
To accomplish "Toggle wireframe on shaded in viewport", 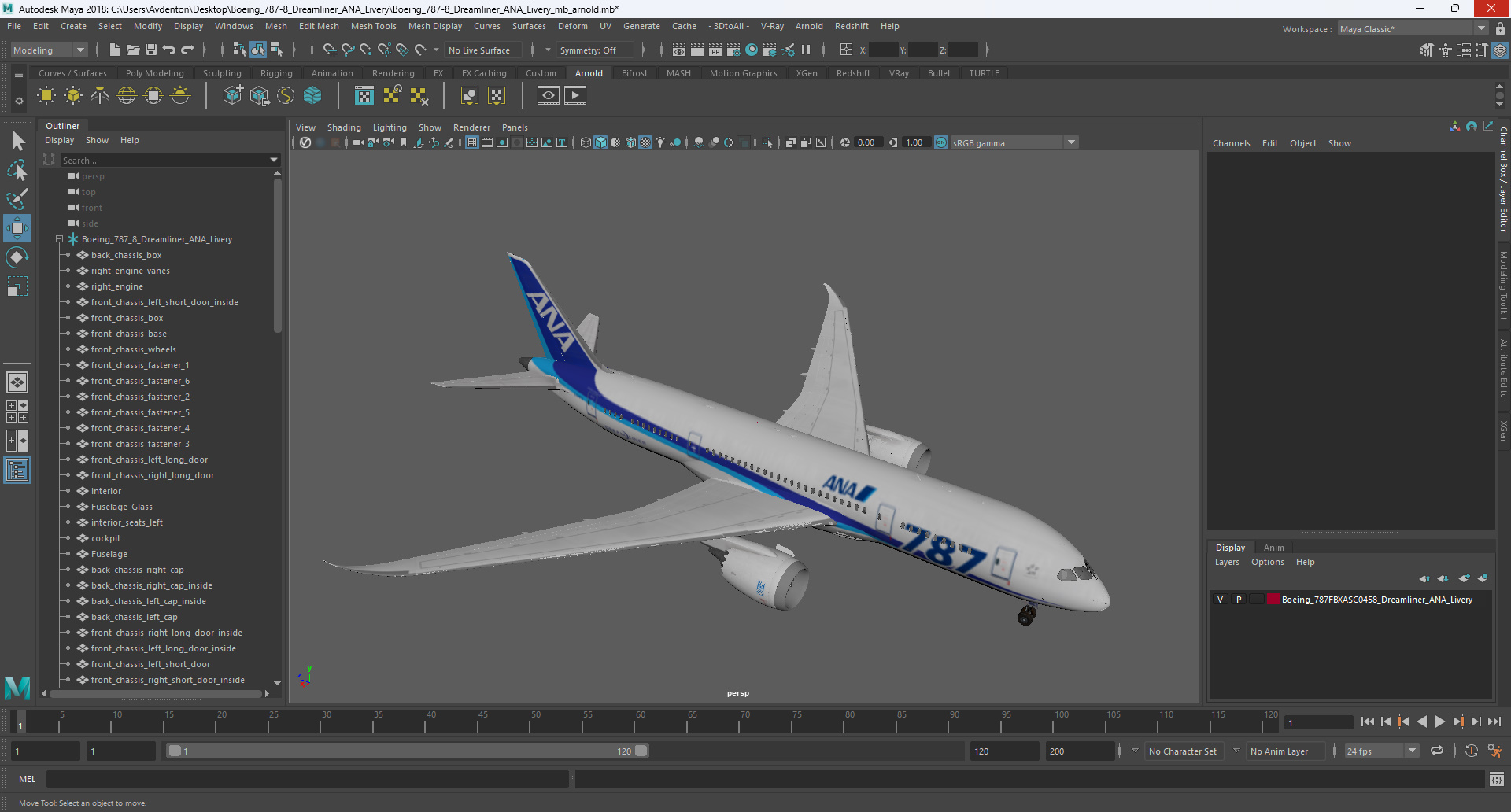I will click(630, 142).
